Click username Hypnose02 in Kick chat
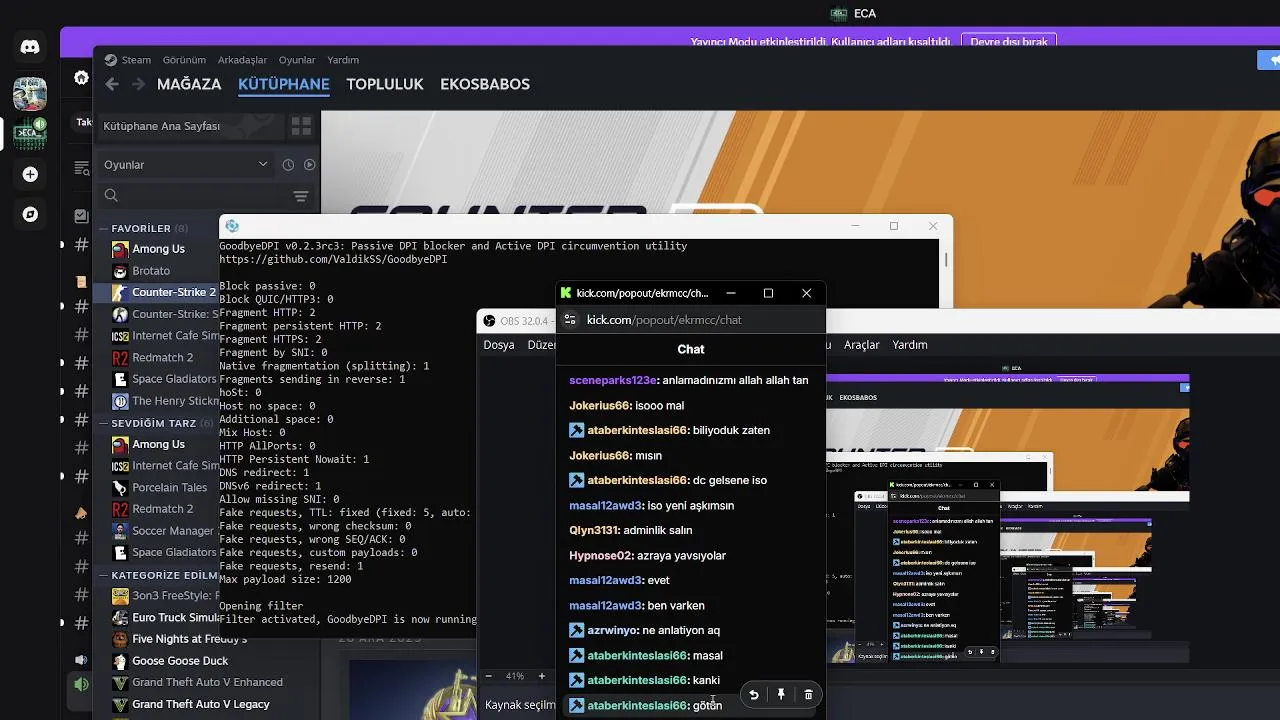 click(x=601, y=555)
